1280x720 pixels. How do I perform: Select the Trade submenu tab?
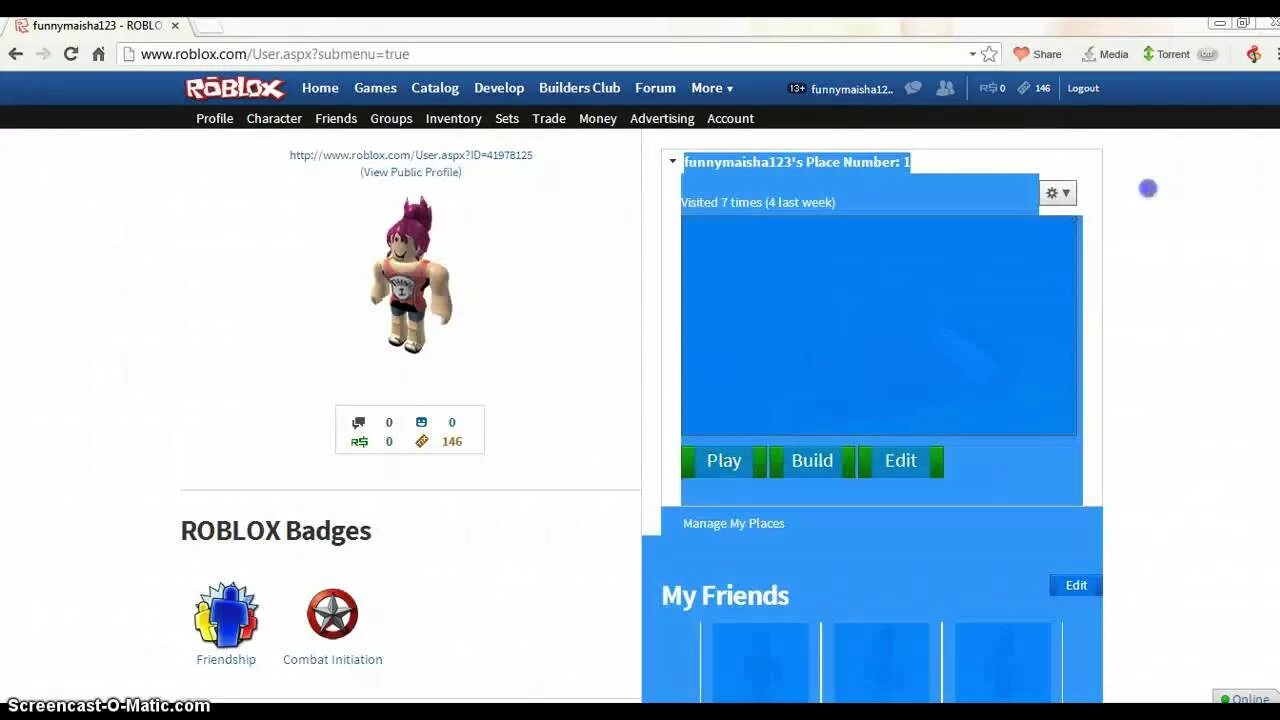tap(549, 118)
